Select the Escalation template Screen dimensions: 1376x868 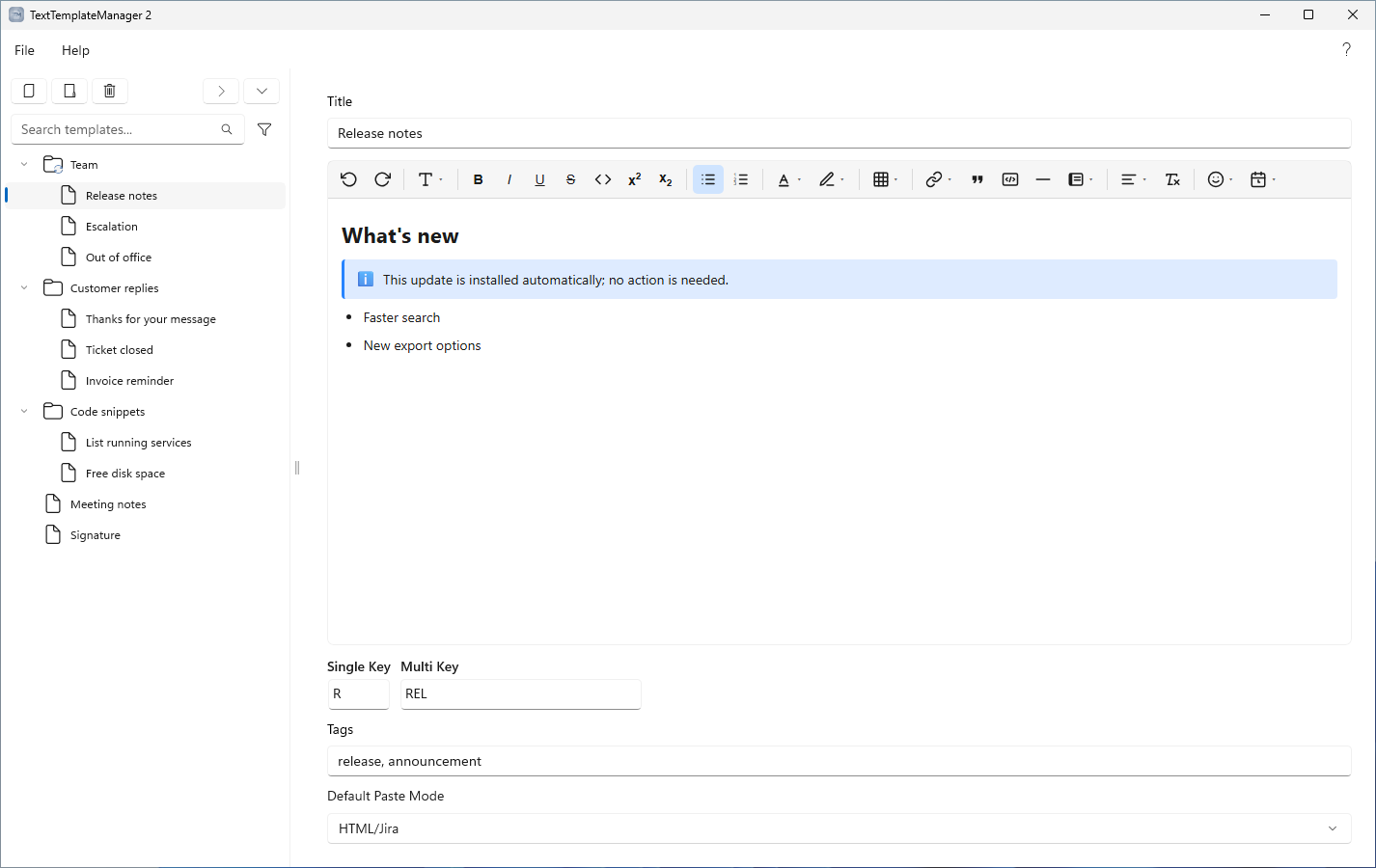(x=146, y=227)
